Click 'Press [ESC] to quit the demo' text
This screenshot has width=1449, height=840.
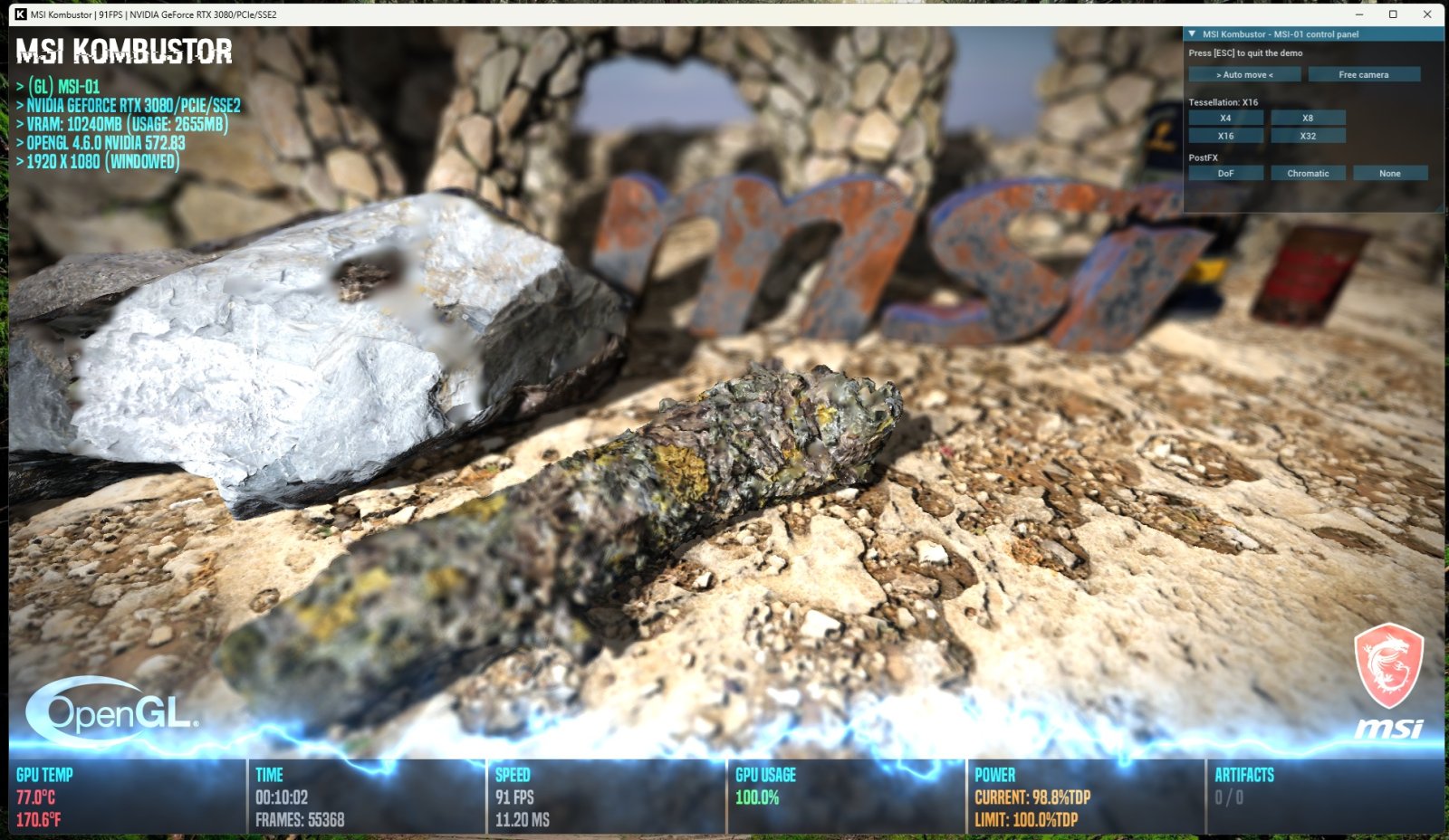(1245, 53)
